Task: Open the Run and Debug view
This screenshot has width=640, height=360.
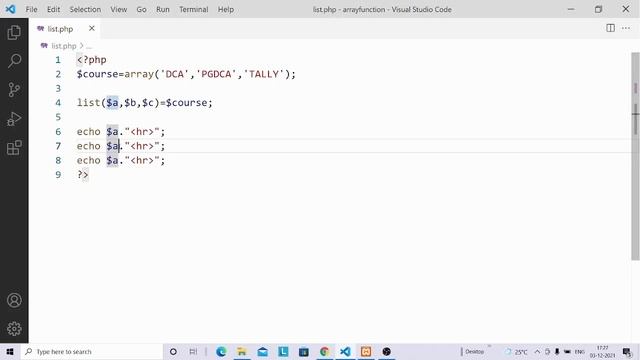Action: click(14, 119)
